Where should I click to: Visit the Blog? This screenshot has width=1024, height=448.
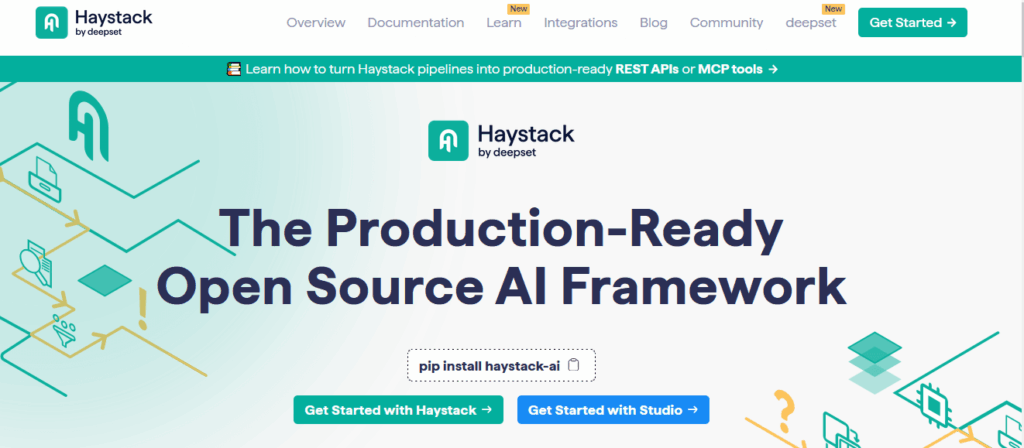click(654, 23)
